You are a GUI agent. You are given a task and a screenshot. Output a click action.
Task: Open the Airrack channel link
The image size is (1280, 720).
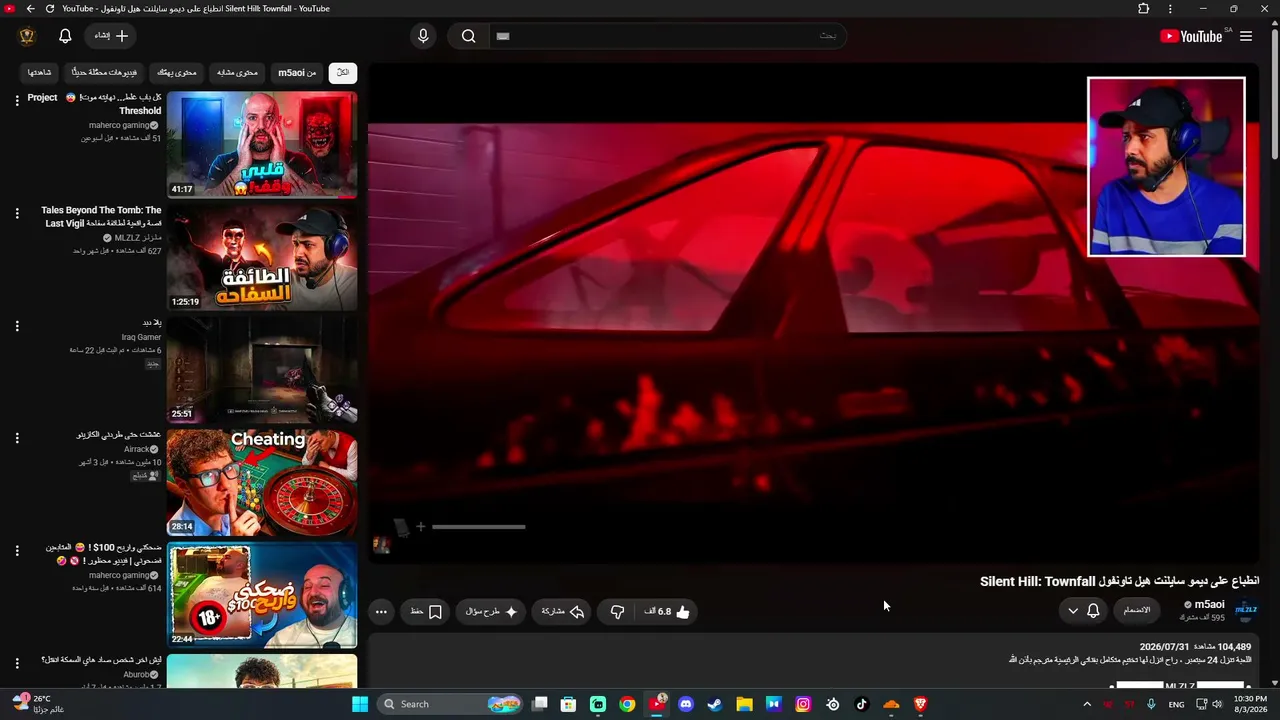click(137, 450)
